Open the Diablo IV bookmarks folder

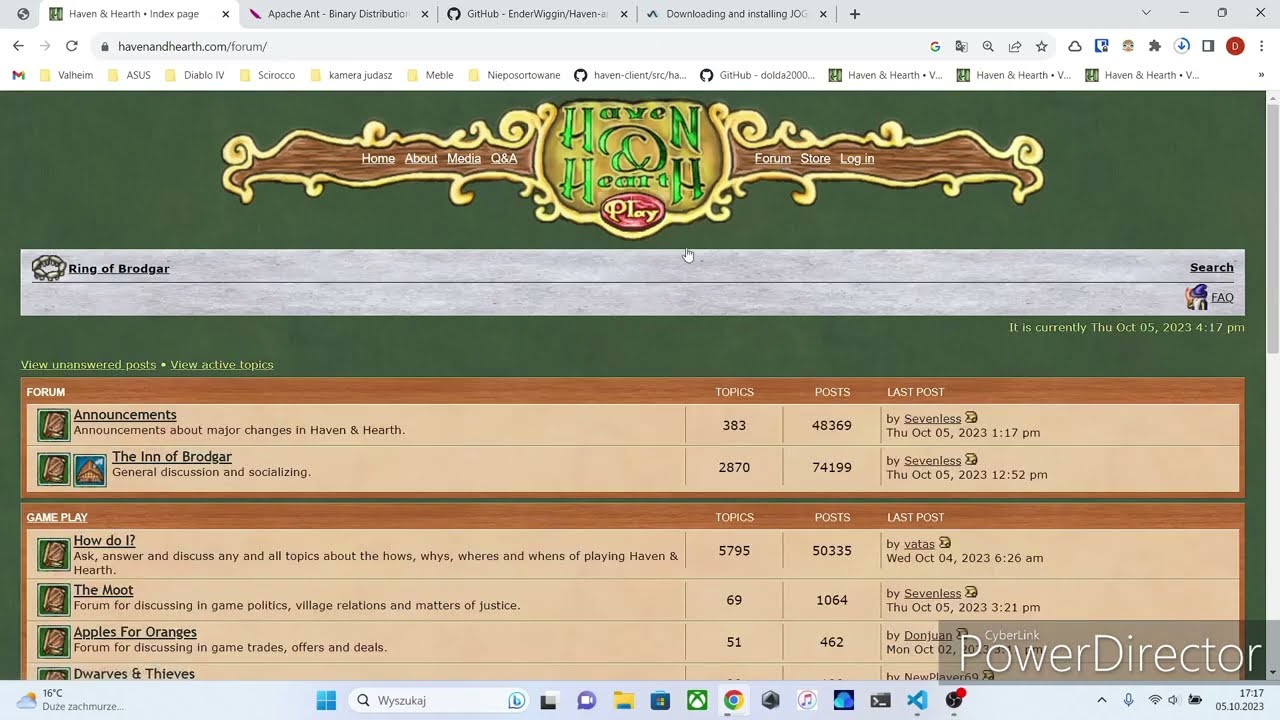pos(194,75)
